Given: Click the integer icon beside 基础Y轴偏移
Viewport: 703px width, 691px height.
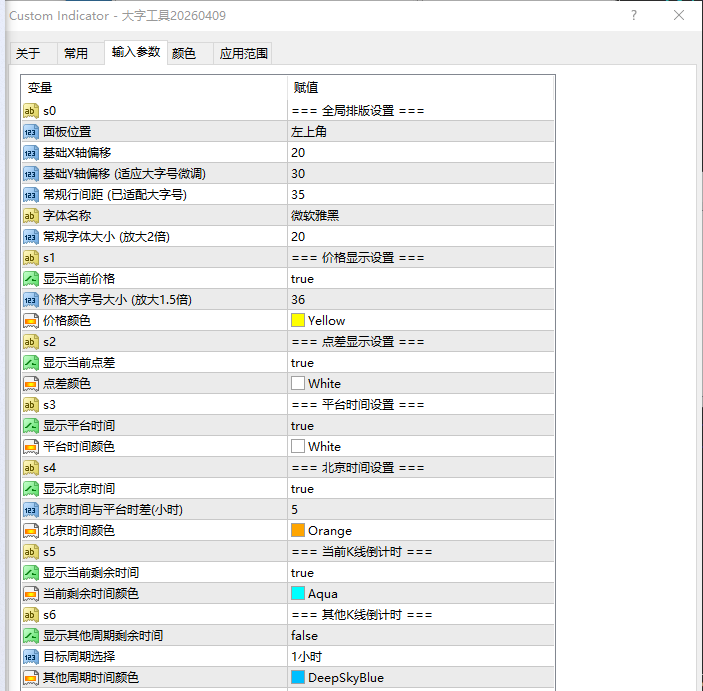Looking at the screenshot, I should click(x=30, y=174).
